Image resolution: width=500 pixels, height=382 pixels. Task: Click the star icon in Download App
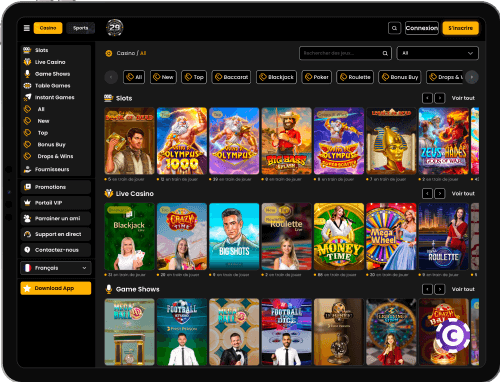click(27, 288)
